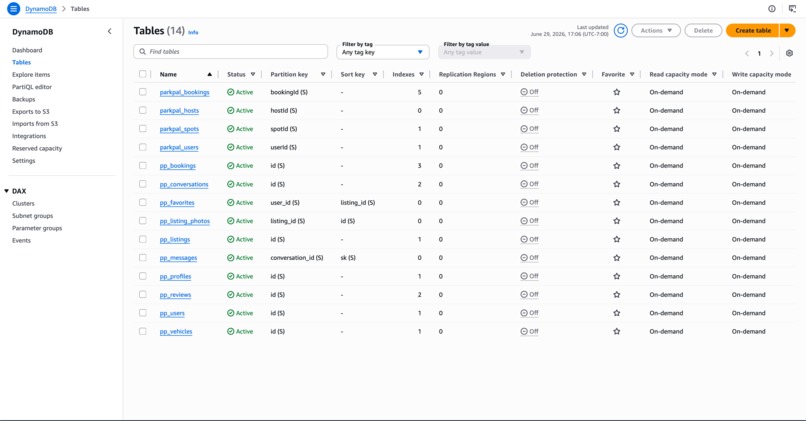The width and height of the screenshot is (806, 421).
Task: Favorite the pp_vehicles table star
Action: 616,332
